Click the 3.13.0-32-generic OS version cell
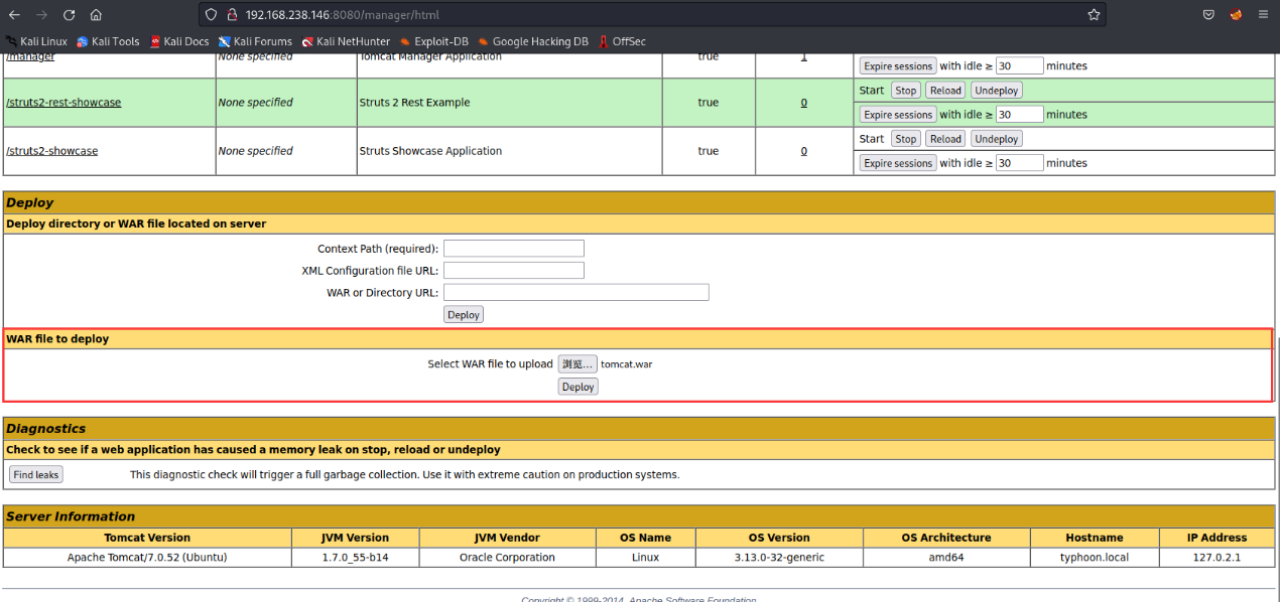Screen dimensions: 1280x602 tap(778, 557)
